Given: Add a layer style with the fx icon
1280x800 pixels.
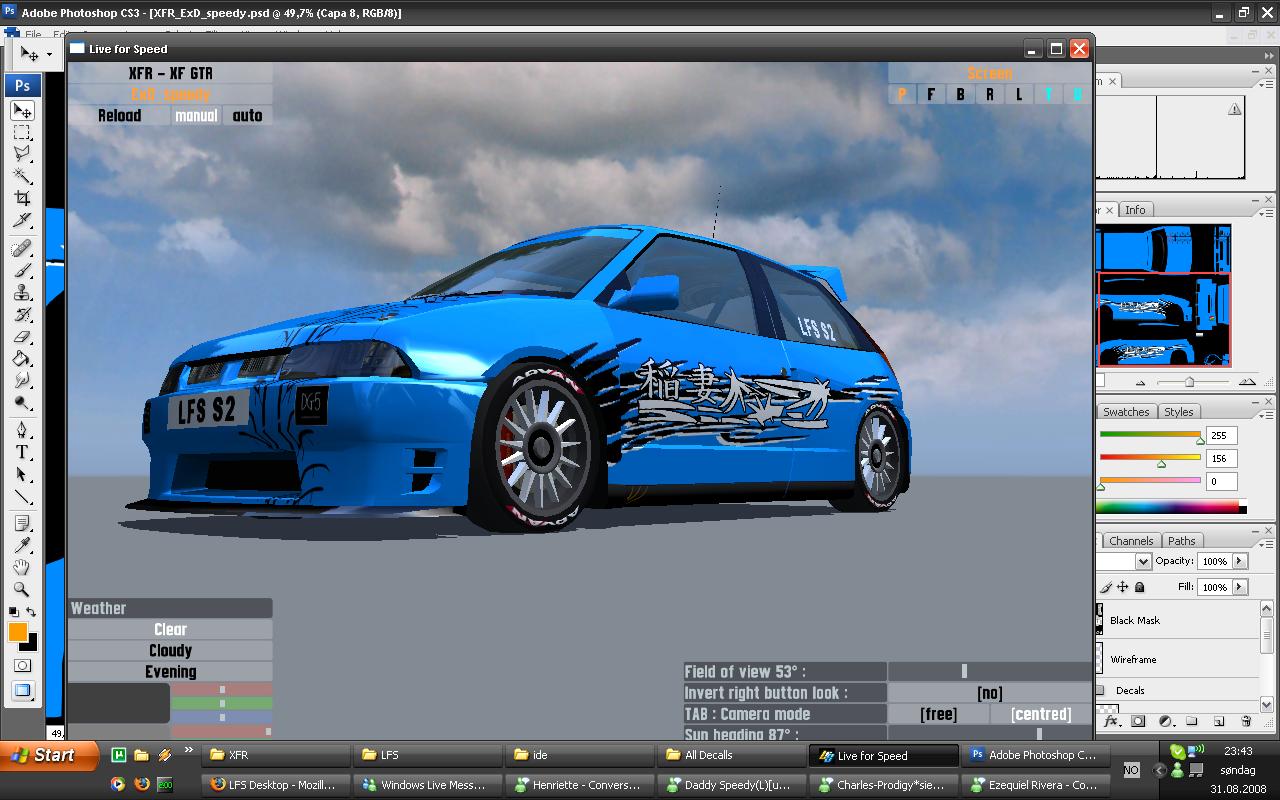Looking at the screenshot, I should coord(1111,721).
